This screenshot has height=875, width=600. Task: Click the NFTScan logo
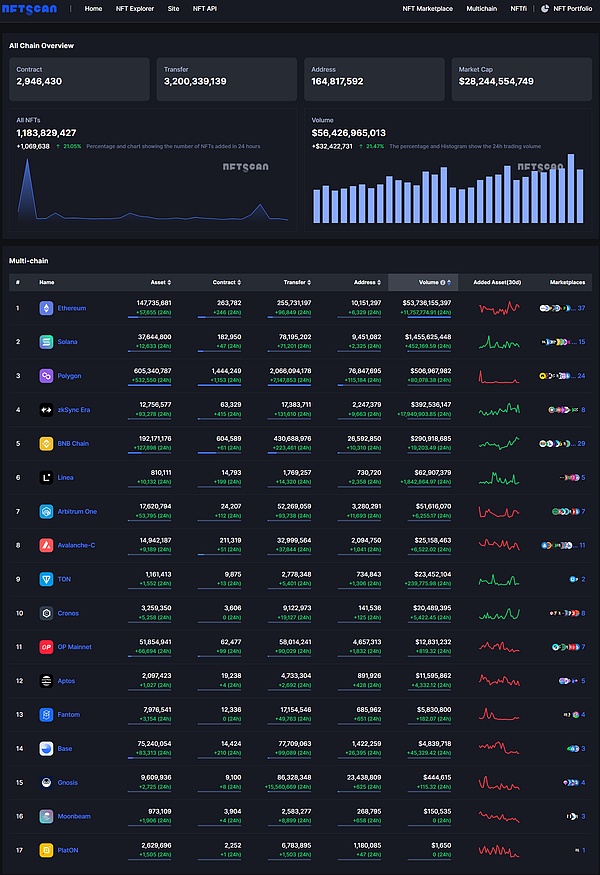(x=33, y=8)
